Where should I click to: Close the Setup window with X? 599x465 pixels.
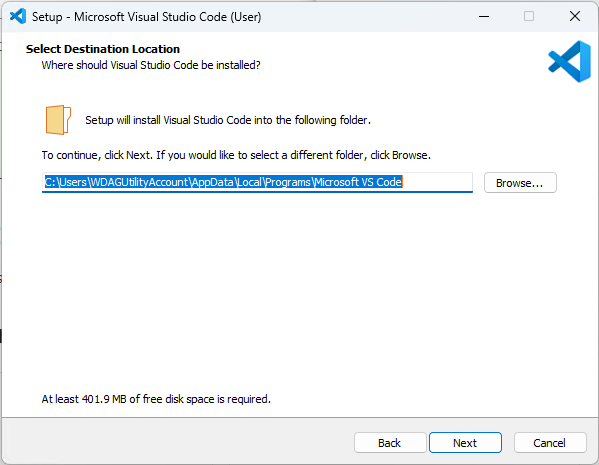575,16
